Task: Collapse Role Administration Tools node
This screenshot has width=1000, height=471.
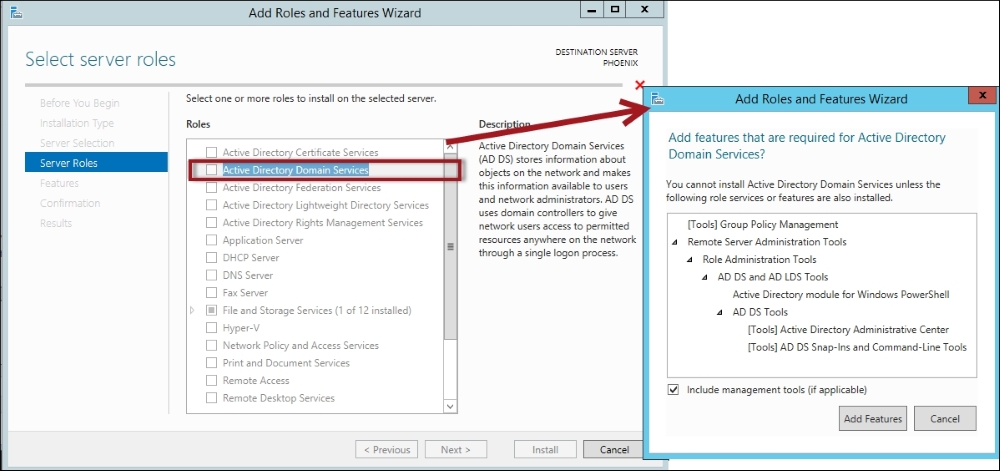Action: coord(689,260)
